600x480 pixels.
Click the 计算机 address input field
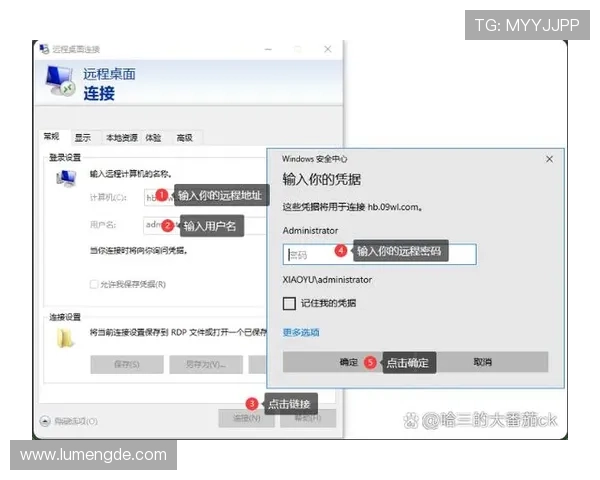click(x=205, y=197)
